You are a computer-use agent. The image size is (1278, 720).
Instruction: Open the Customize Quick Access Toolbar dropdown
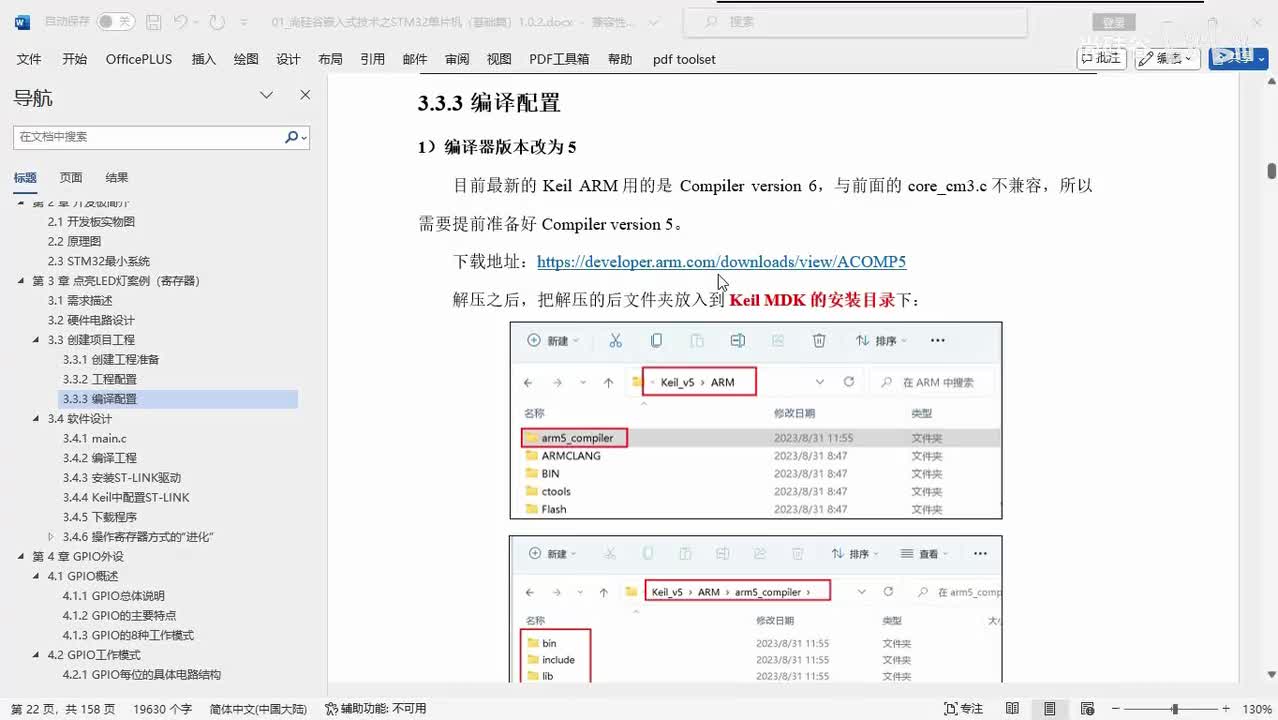245,22
